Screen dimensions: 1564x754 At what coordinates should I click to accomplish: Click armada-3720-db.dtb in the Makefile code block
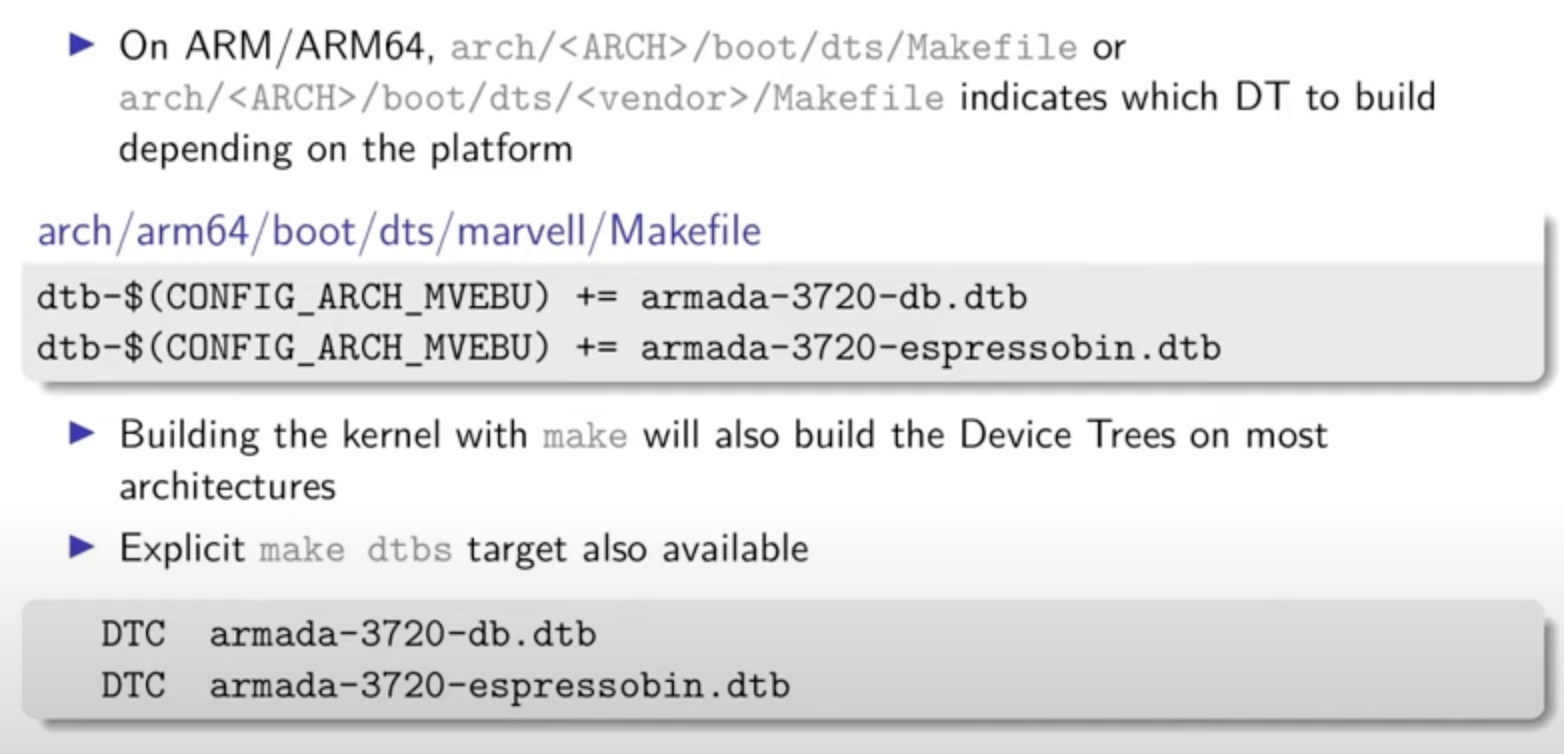coord(834,297)
